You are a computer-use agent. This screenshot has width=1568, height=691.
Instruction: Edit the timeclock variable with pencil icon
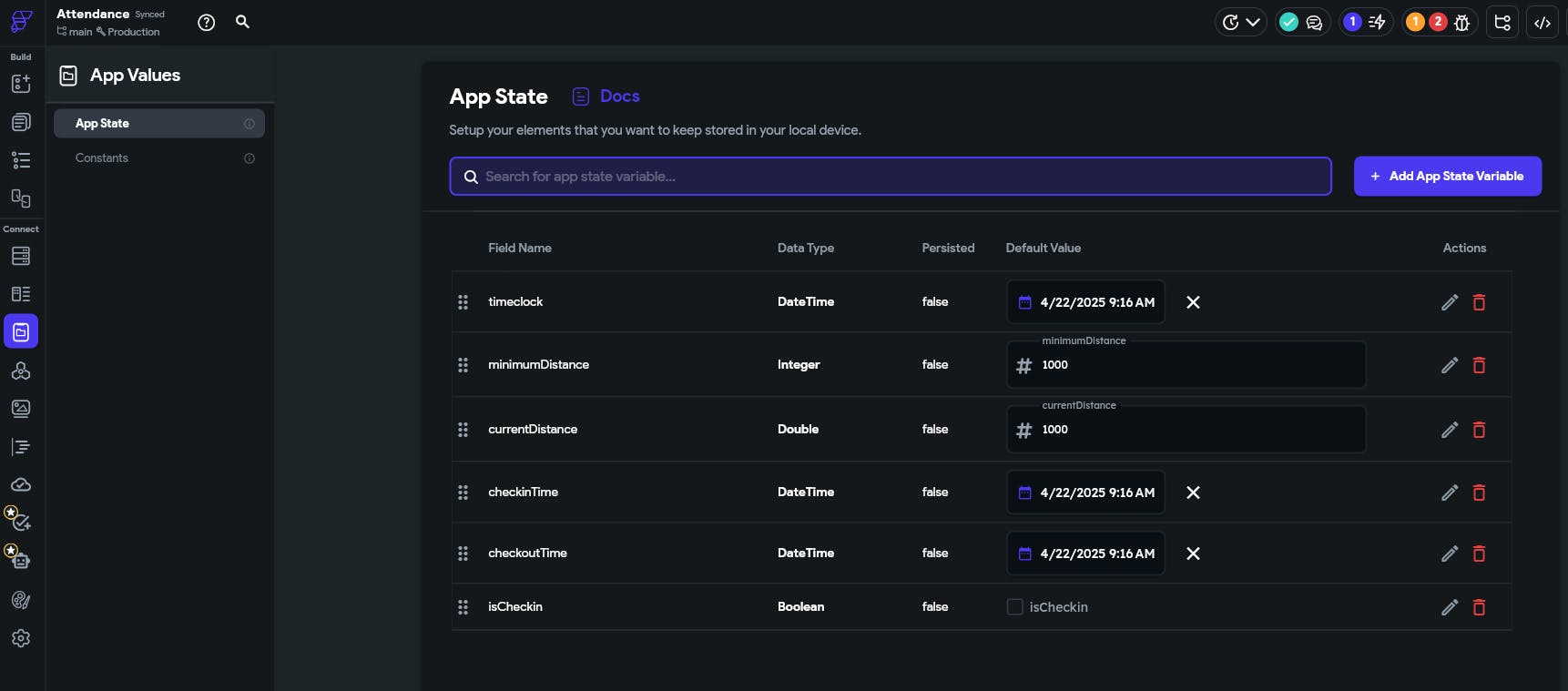click(1450, 302)
